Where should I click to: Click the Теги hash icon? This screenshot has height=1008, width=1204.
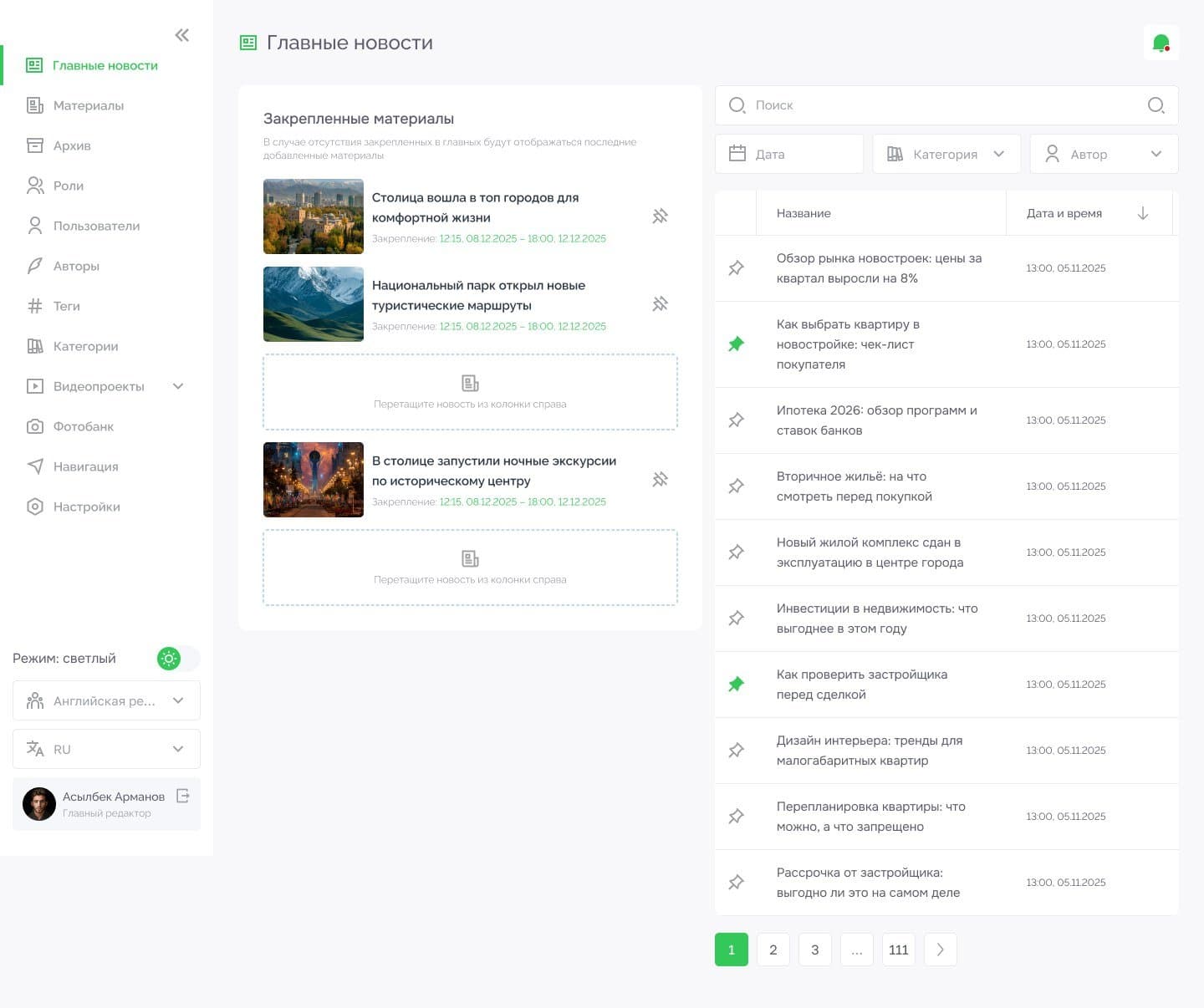pyautogui.click(x=35, y=306)
